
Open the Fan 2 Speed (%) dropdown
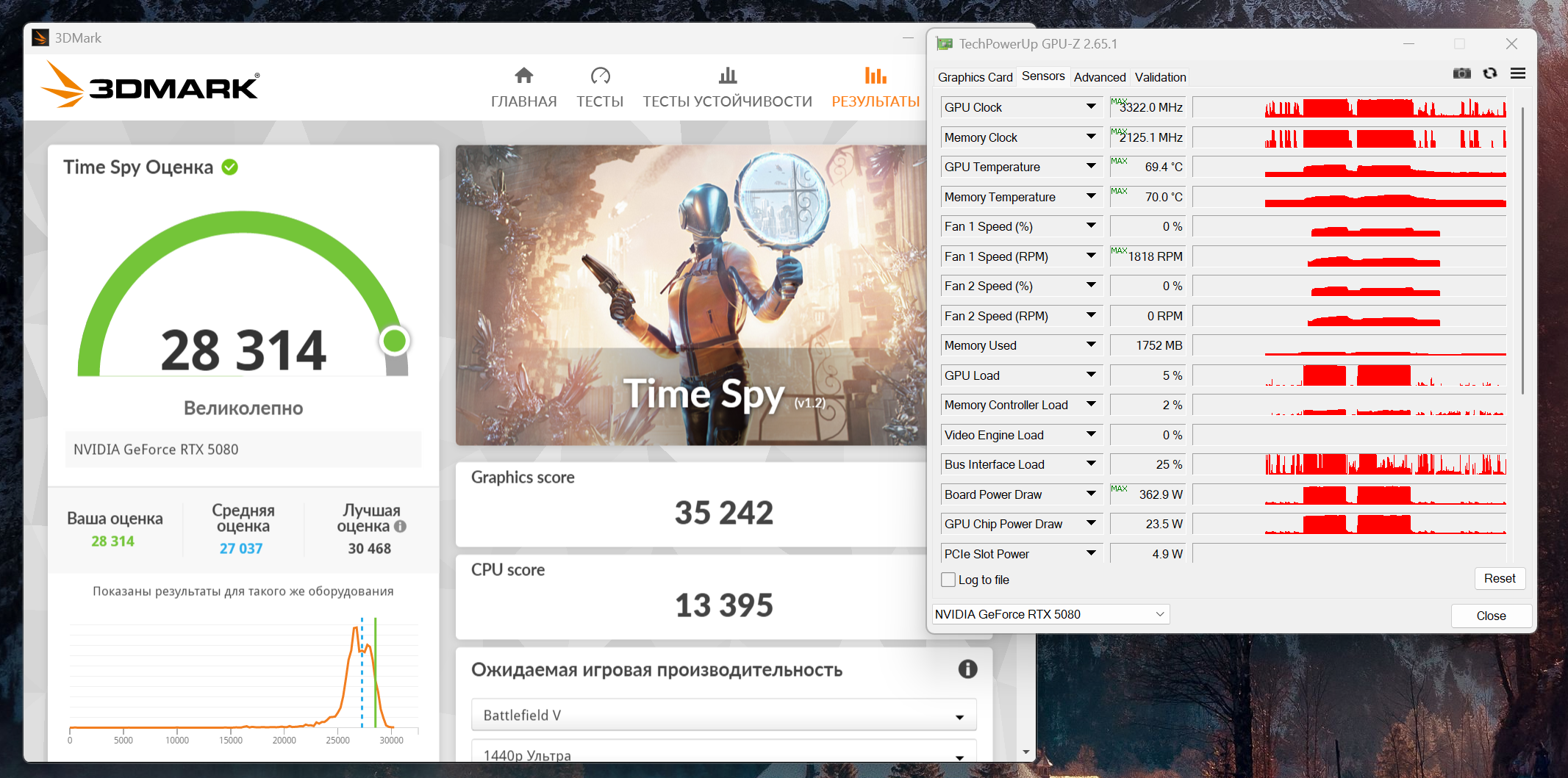(1092, 286)
